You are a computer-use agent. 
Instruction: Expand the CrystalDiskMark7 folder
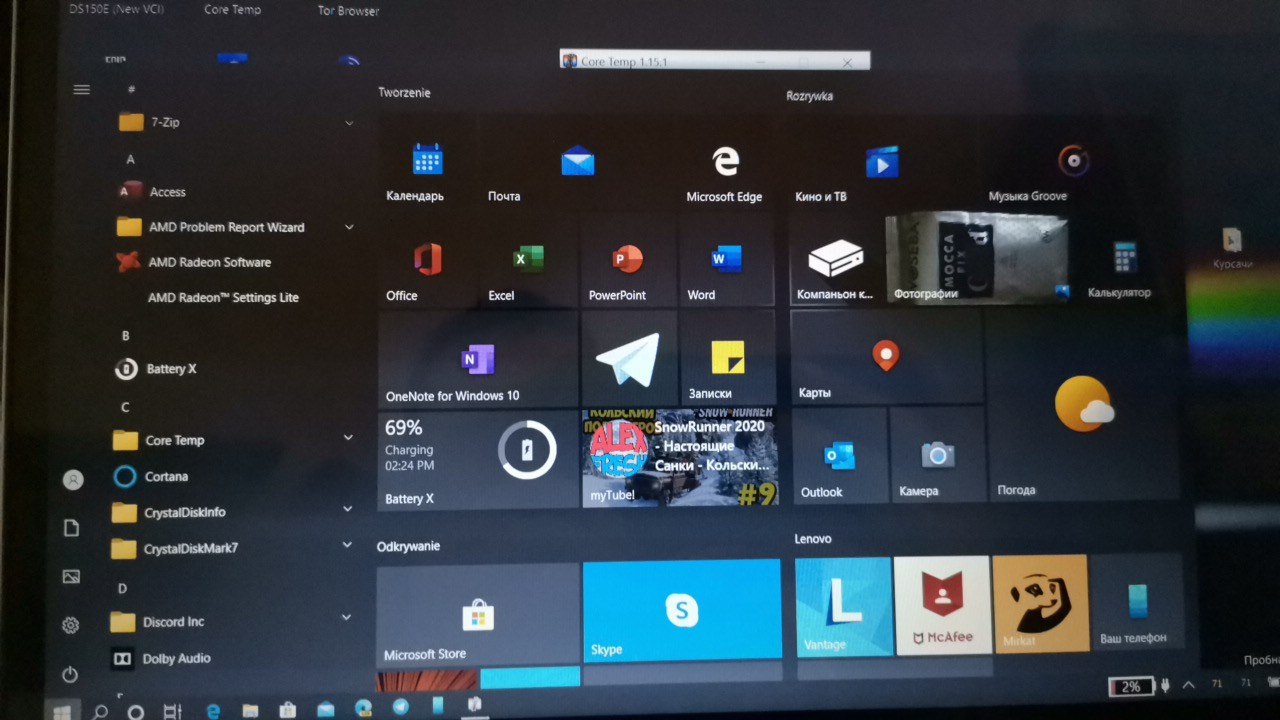[x=347, y=545]
